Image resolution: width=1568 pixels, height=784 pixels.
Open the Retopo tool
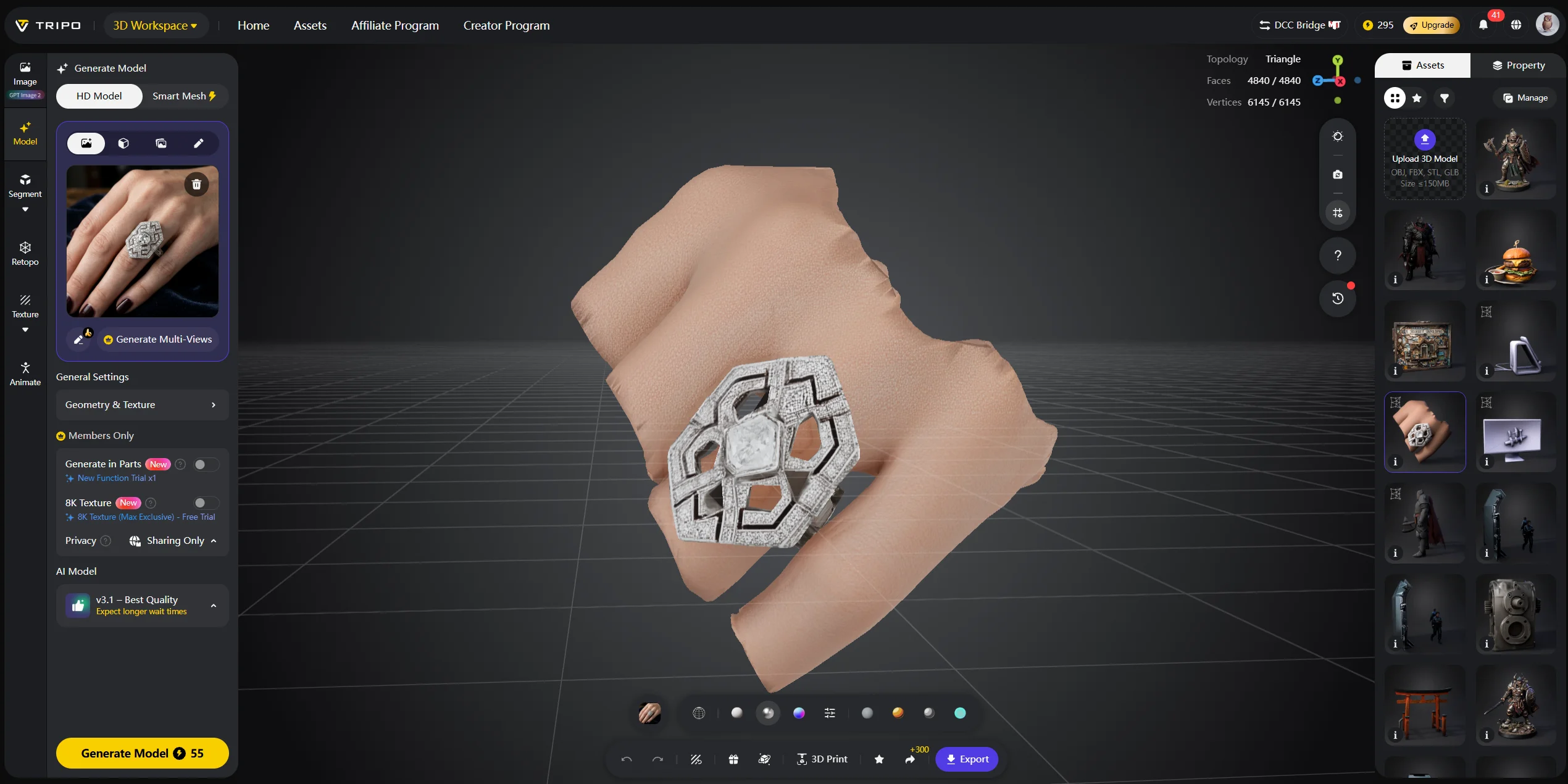coord(25,254)
